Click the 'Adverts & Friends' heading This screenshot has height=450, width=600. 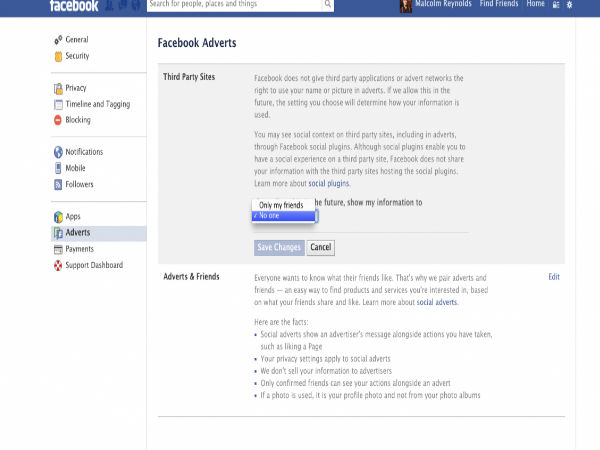191,277
